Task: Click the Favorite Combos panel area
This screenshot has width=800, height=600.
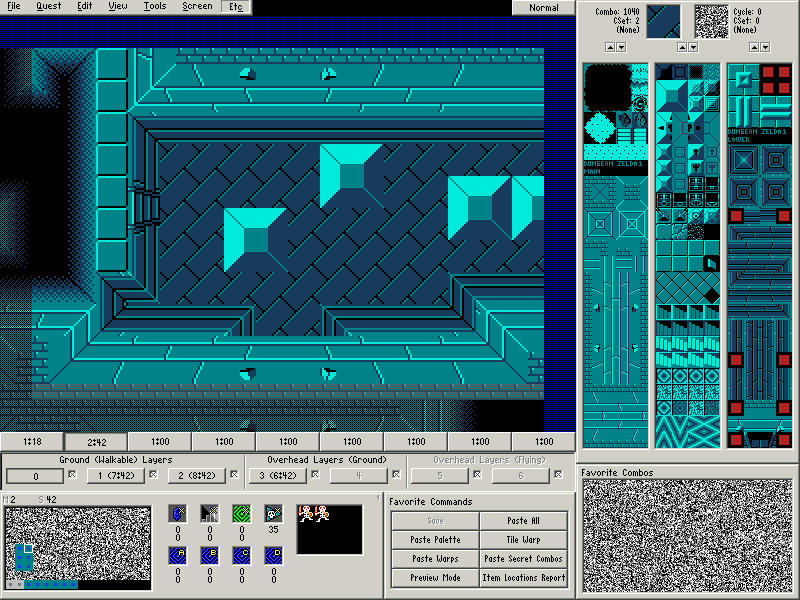Action: click(687, 536)
